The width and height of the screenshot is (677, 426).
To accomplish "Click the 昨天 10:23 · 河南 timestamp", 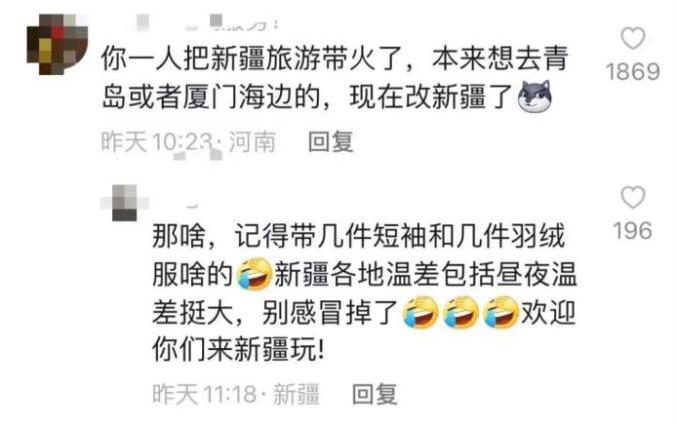I will pos(188,142).
